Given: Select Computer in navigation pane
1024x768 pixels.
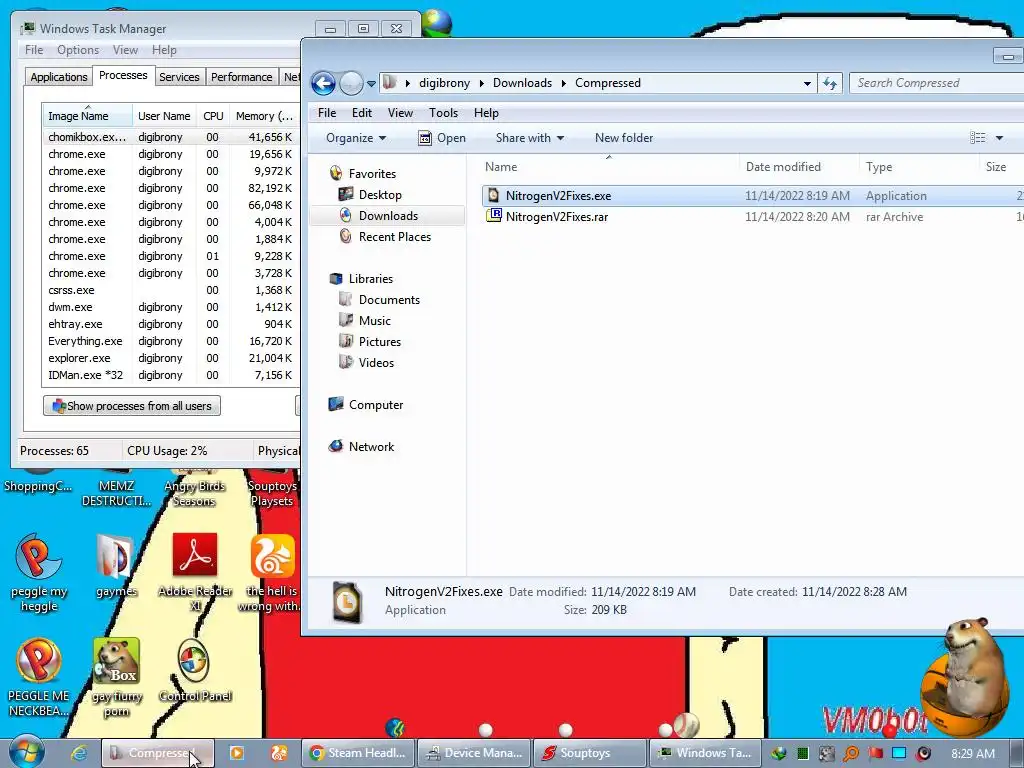Looking at the screenshot, I should pyautogui.click(x=376, y=405).
